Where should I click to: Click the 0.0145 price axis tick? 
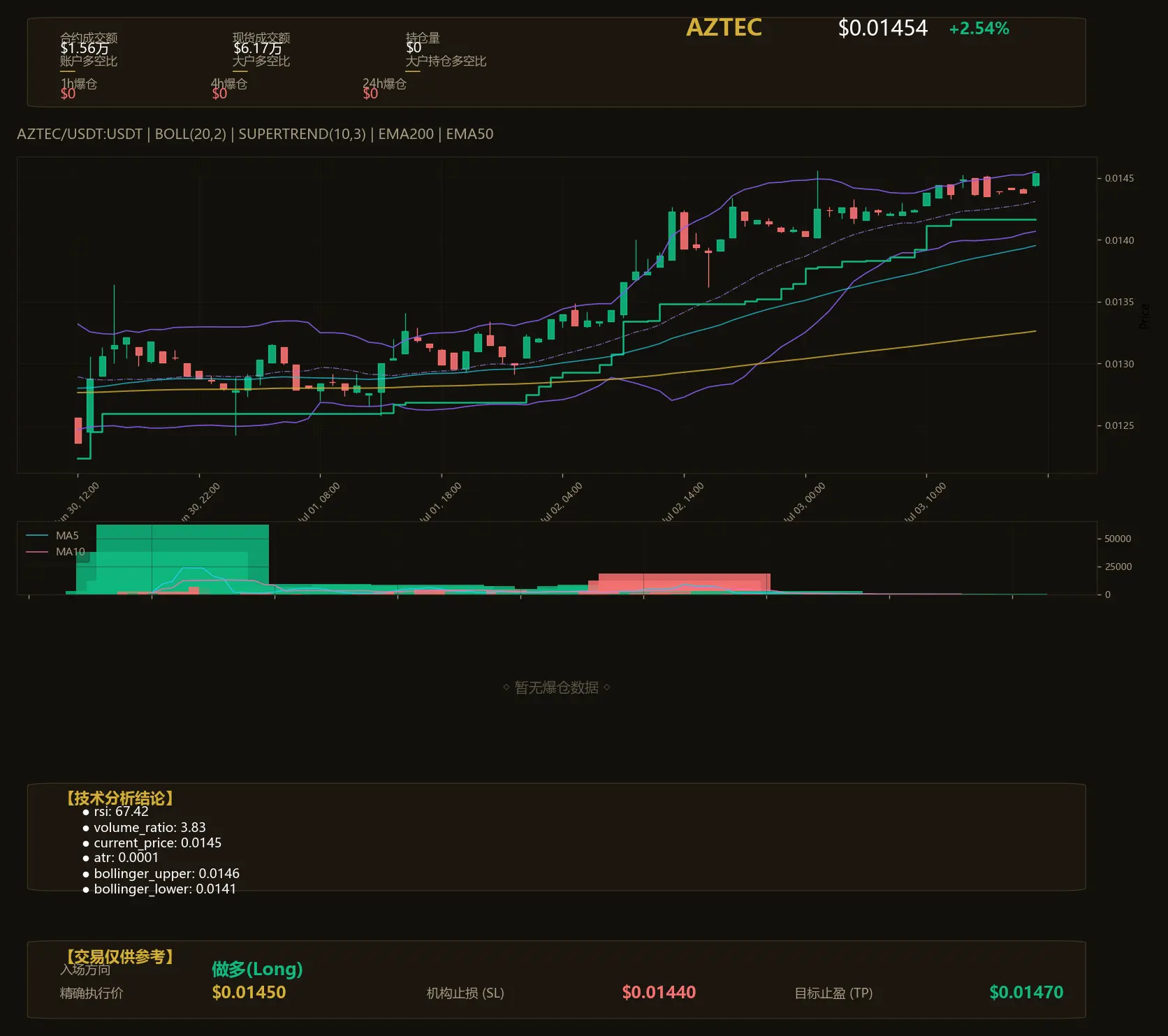(x=1119, y=178)
